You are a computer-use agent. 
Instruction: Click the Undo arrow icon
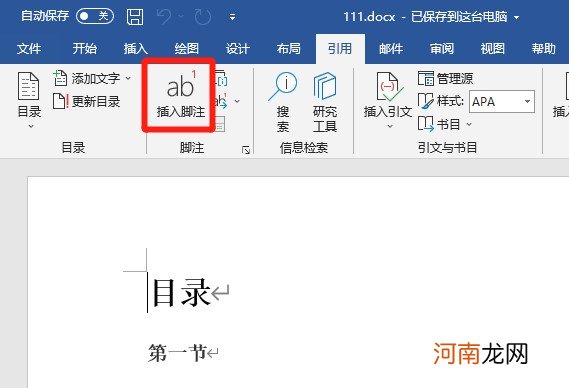coord(164,17)
